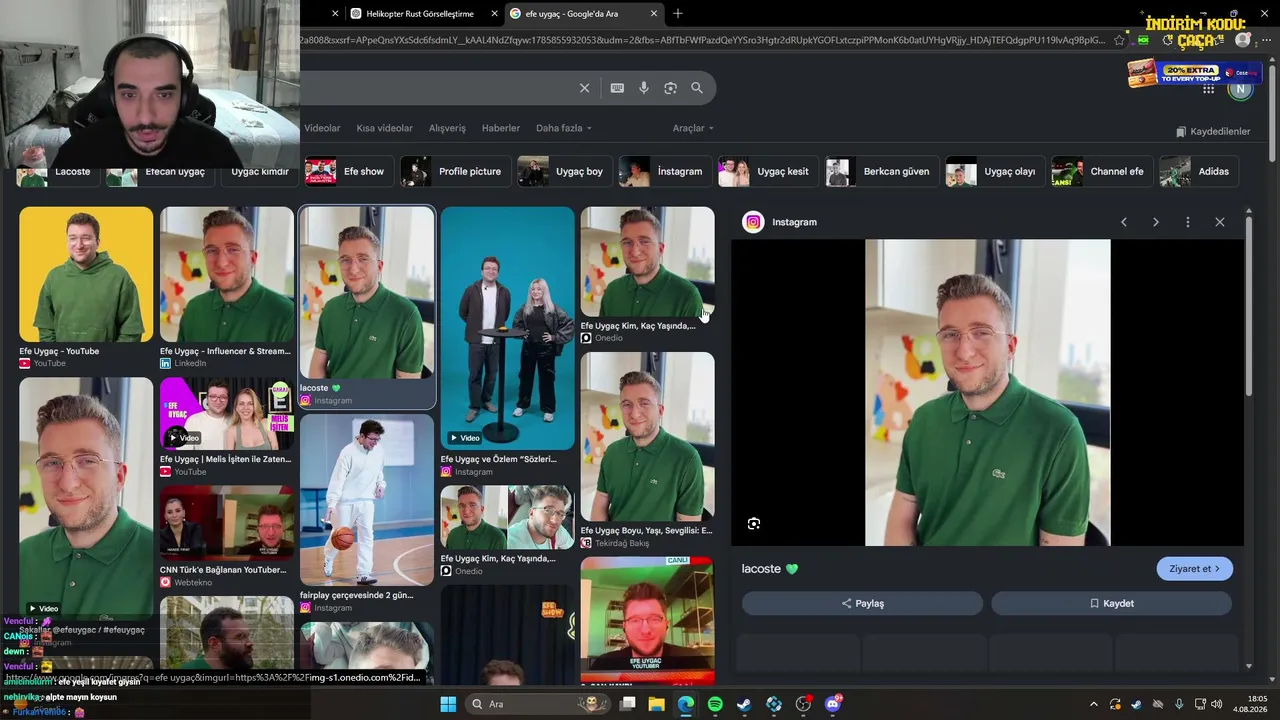The width and height of the screenshot is (1280, 720).
Task: Search inside the preview image with Lens
Action: click(754, 524)
